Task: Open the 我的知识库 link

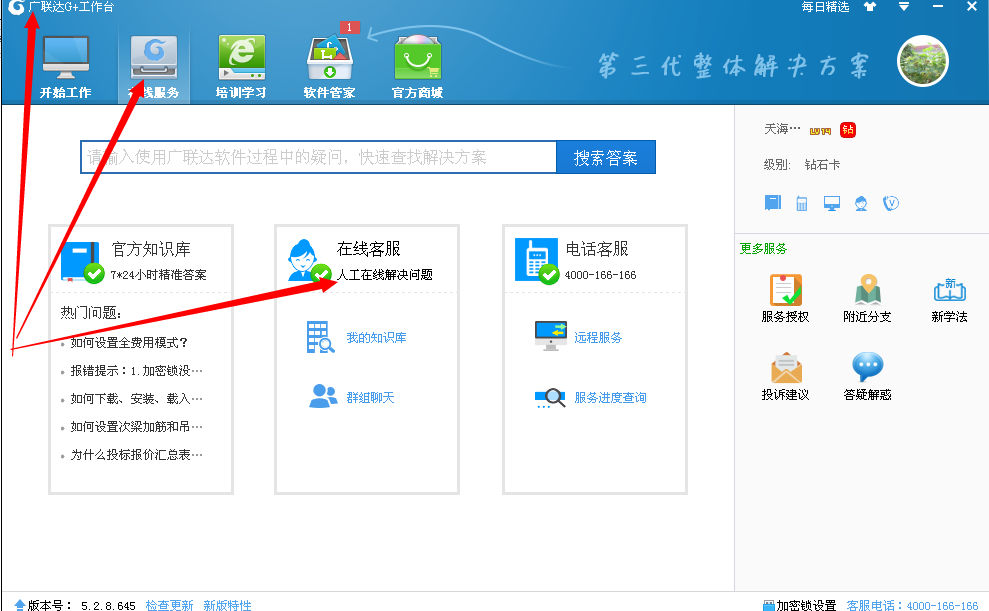Action: [377, 338]
